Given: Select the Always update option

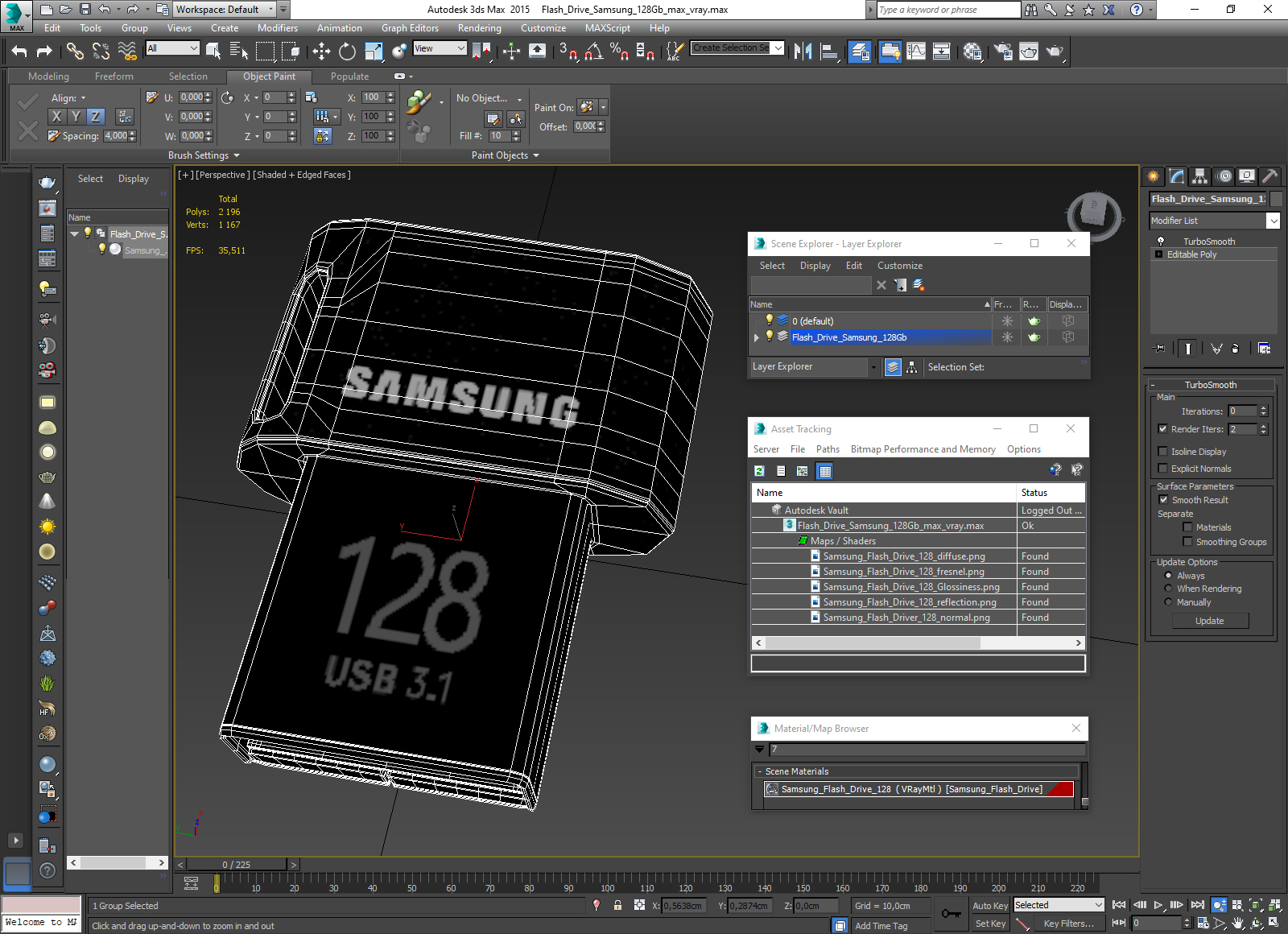Looking at the screenshot, I should click(x=1168, y=576).
